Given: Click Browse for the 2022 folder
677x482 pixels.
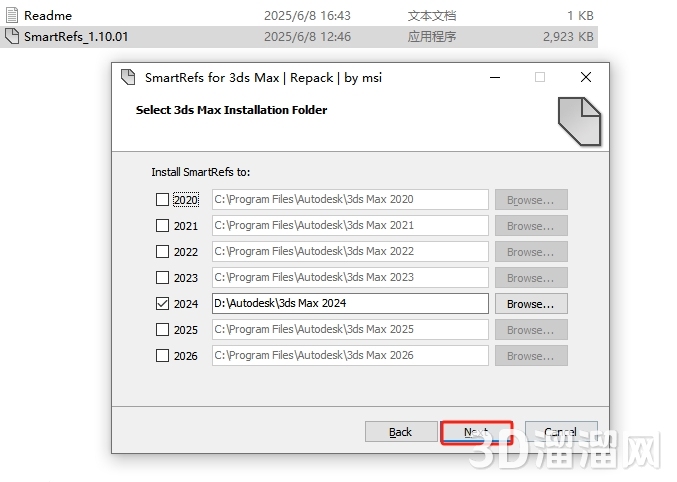Looking at the screenshot, I should pos(531,251).
